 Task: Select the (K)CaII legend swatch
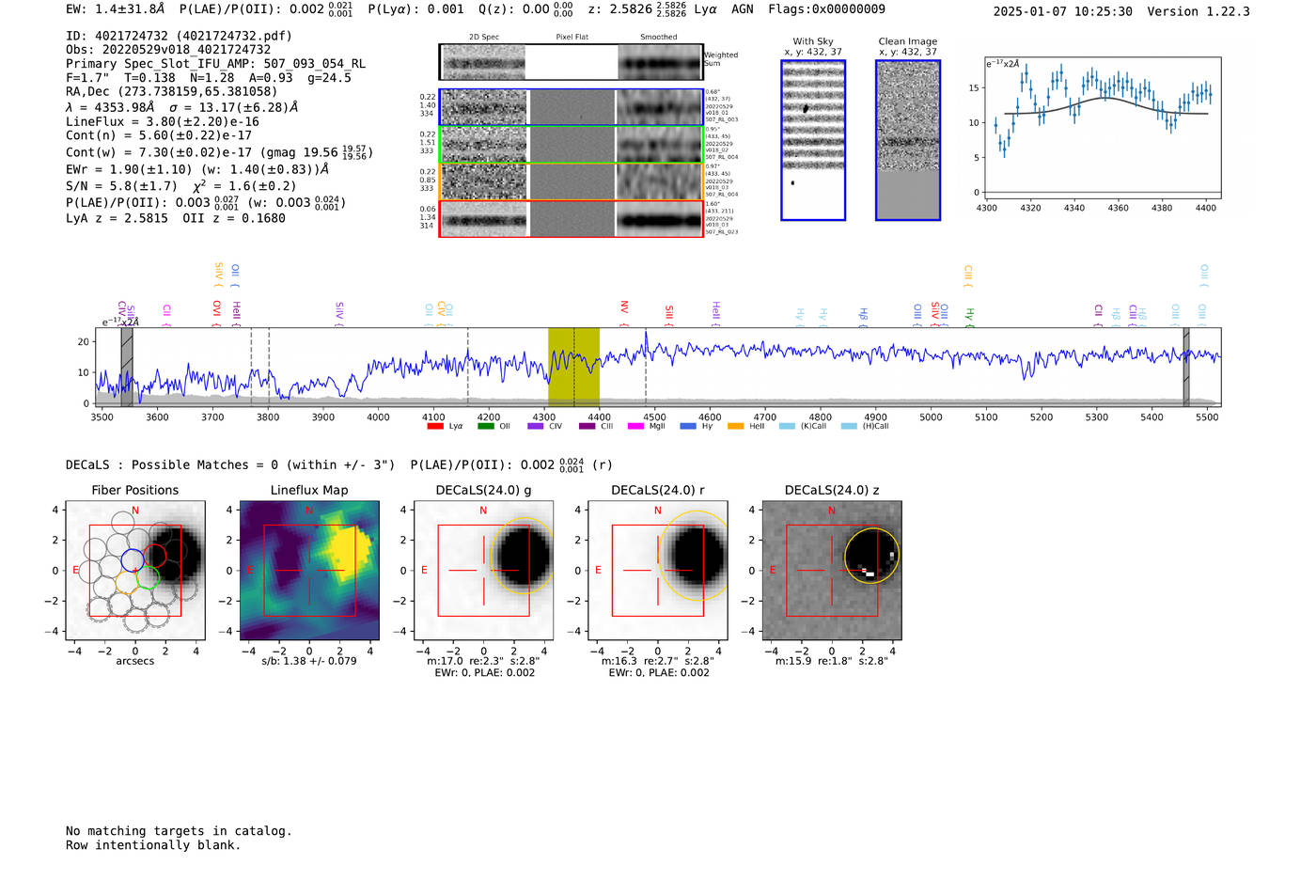[x=787, y=426]
